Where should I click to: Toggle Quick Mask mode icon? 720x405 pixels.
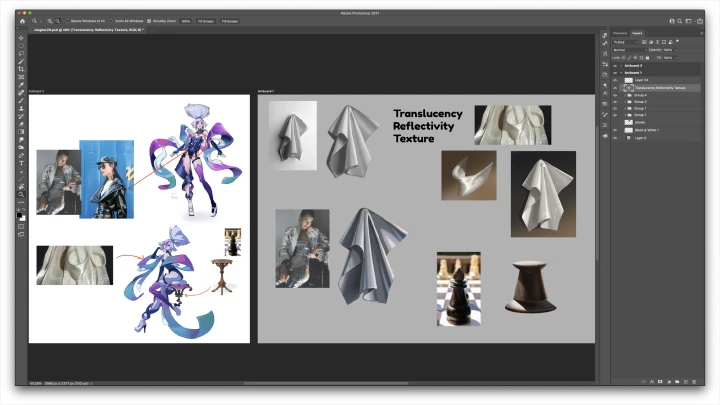[21, 226]
